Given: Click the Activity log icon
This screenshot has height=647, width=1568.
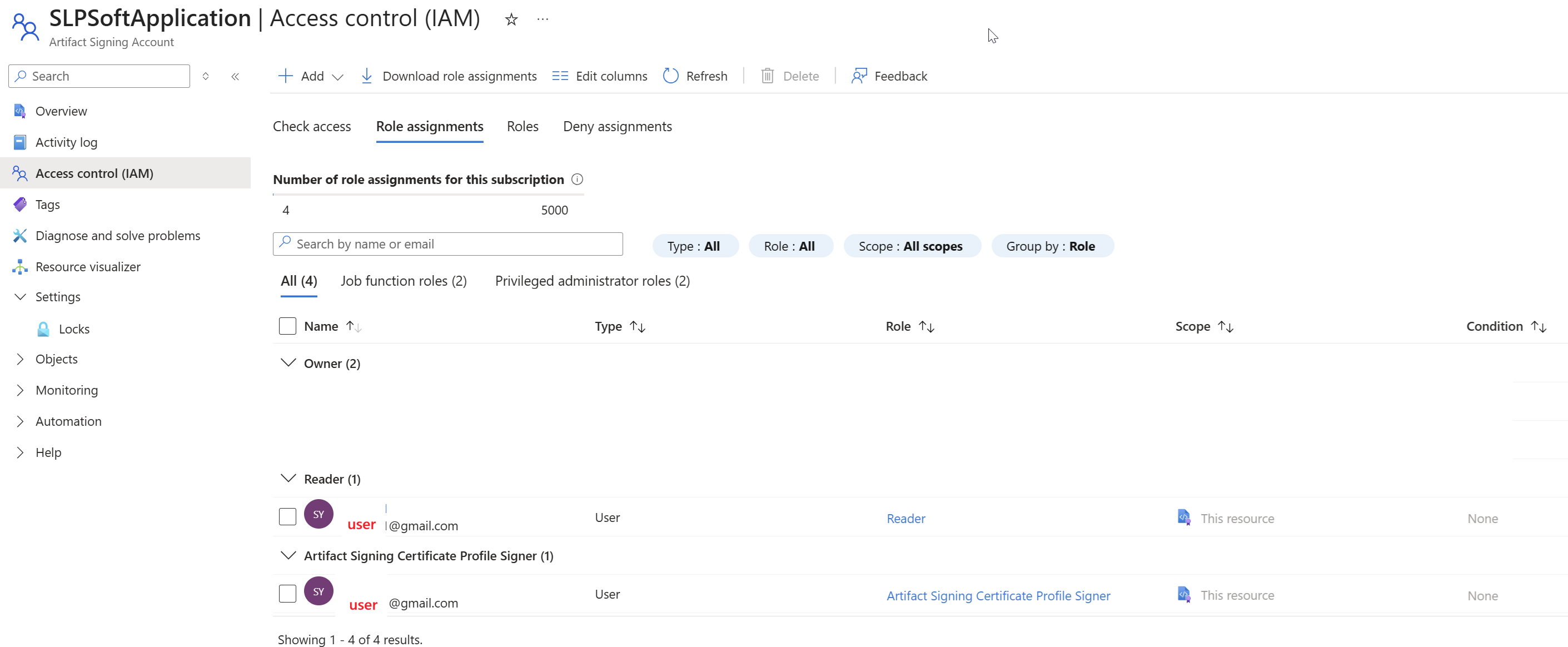Looking at the screenshot, I should click(19, 142).
